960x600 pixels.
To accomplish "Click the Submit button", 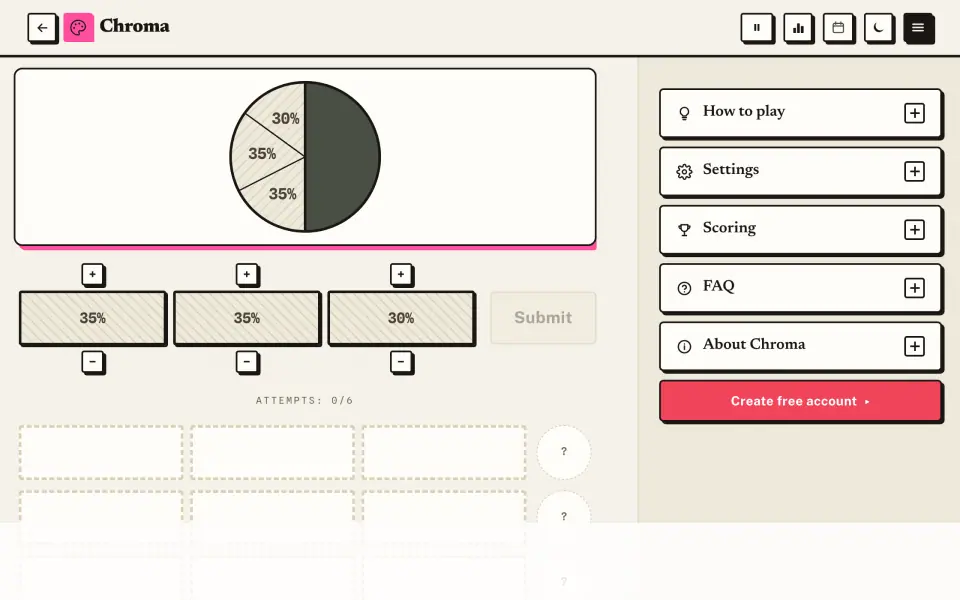I will click(543, 318).
